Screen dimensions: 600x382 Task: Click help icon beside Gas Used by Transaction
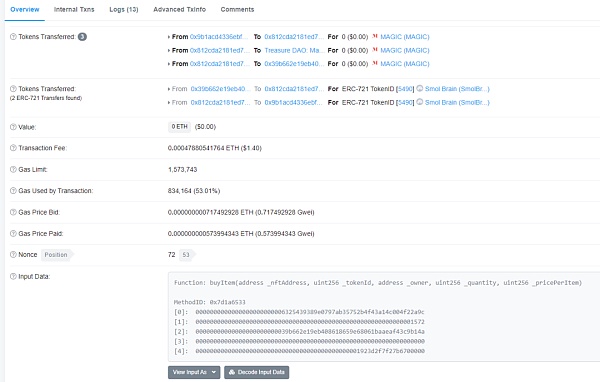click(13, 191)
